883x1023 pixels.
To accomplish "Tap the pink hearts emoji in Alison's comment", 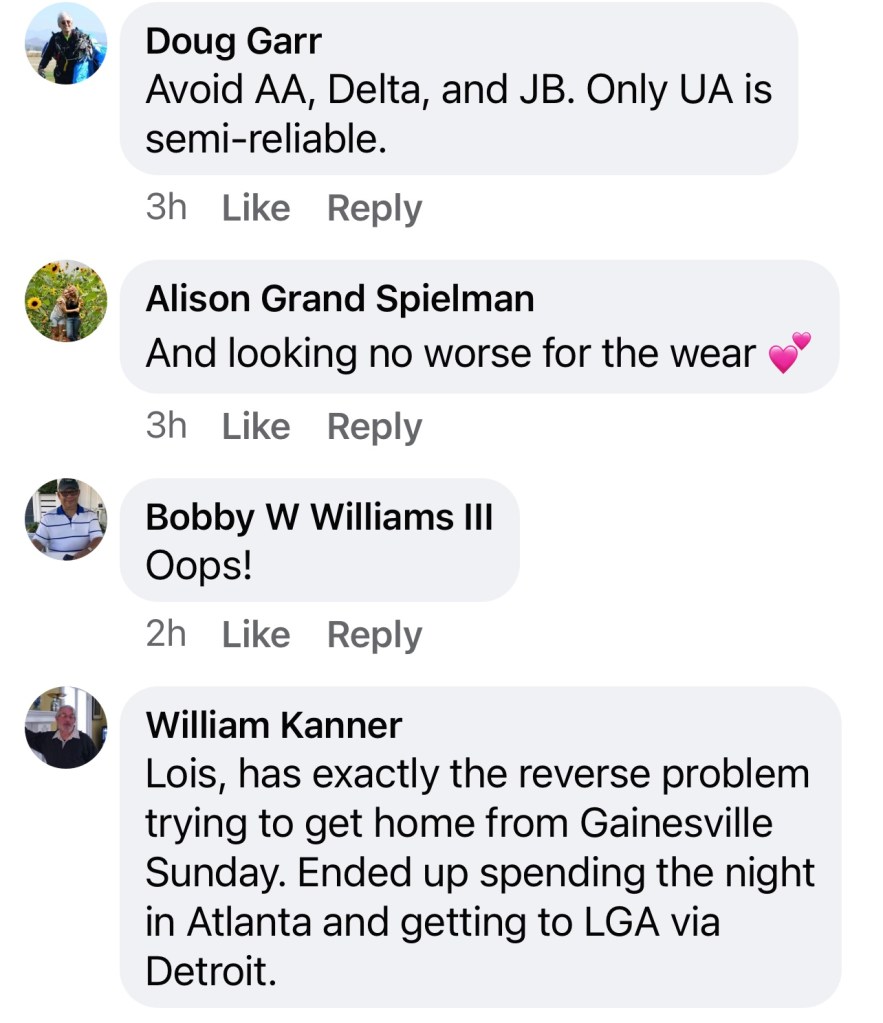I will click(x=789, y=353).
